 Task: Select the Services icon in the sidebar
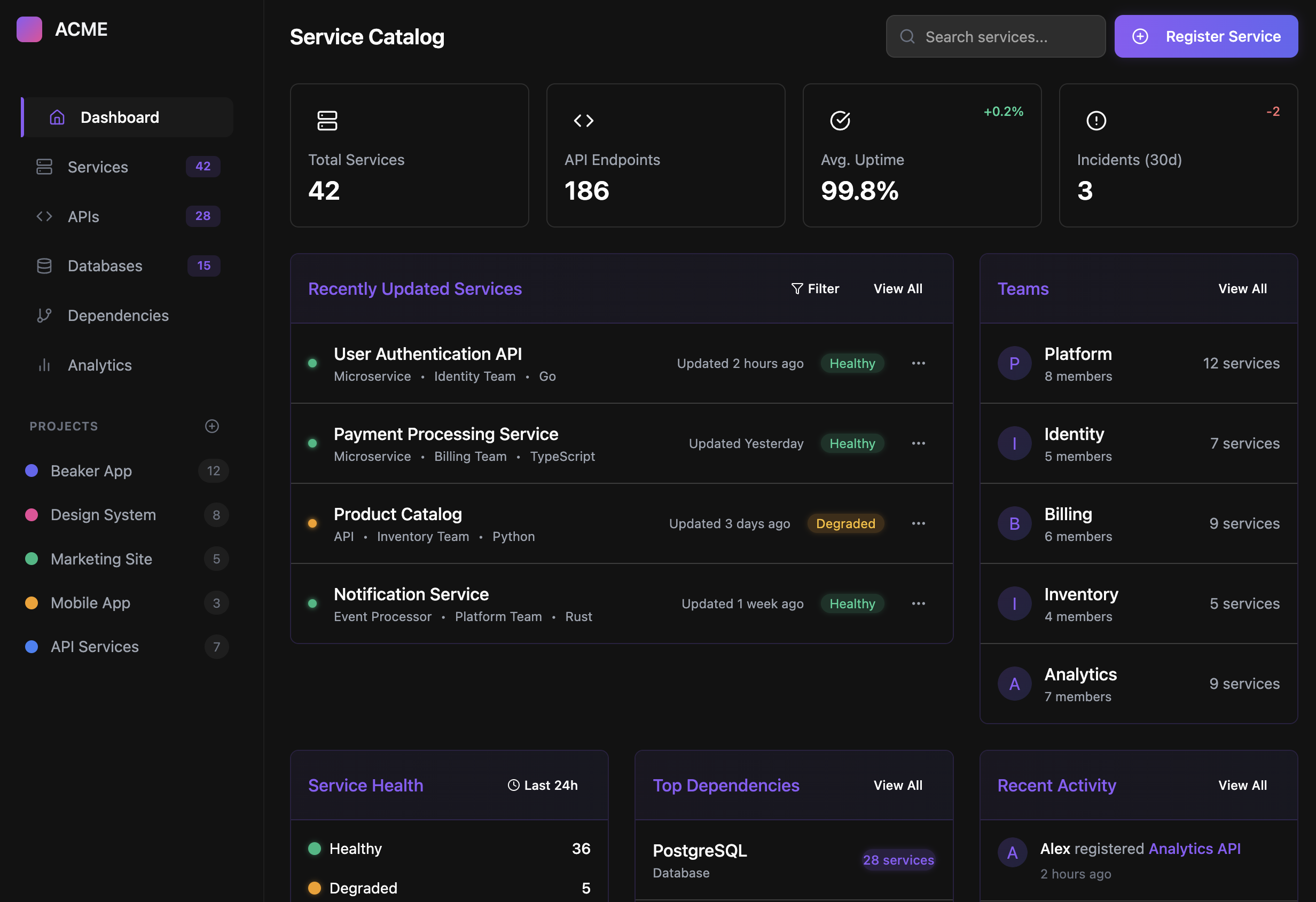click(x=44, y=167)
